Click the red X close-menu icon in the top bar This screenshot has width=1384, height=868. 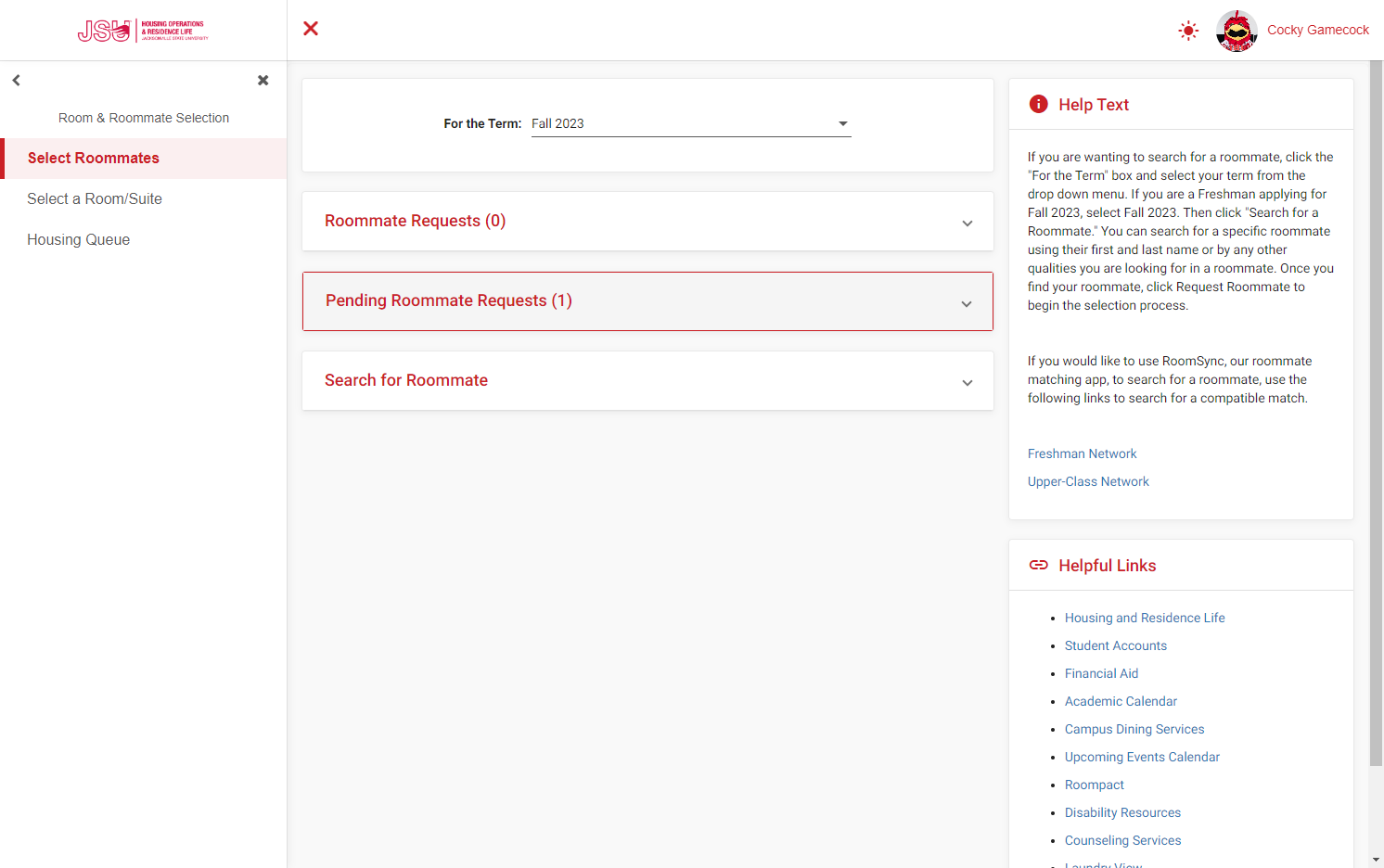[x=311, y=29]
